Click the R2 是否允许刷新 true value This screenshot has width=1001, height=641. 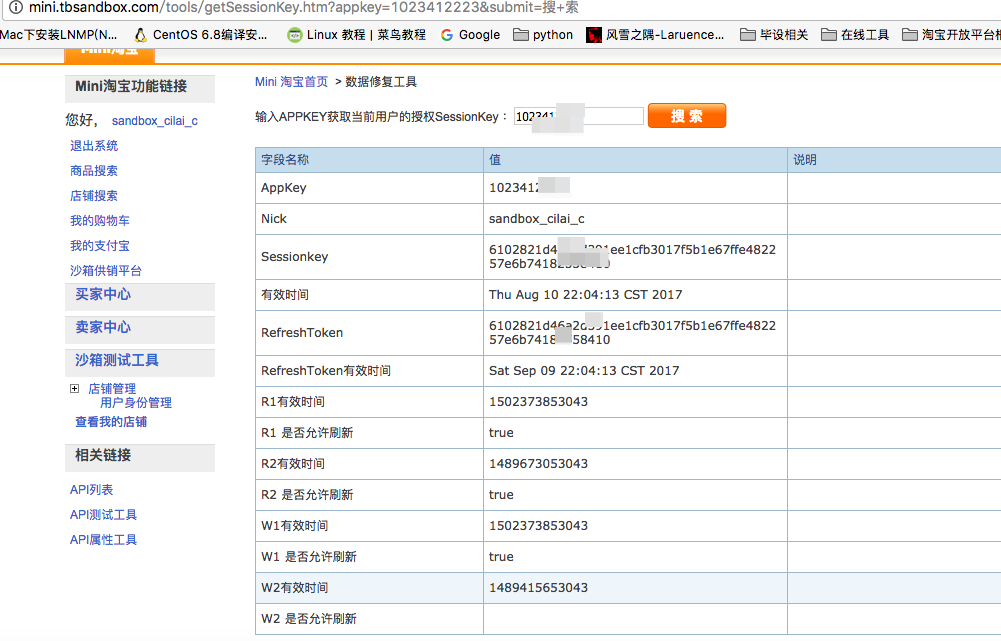(501, 494)
